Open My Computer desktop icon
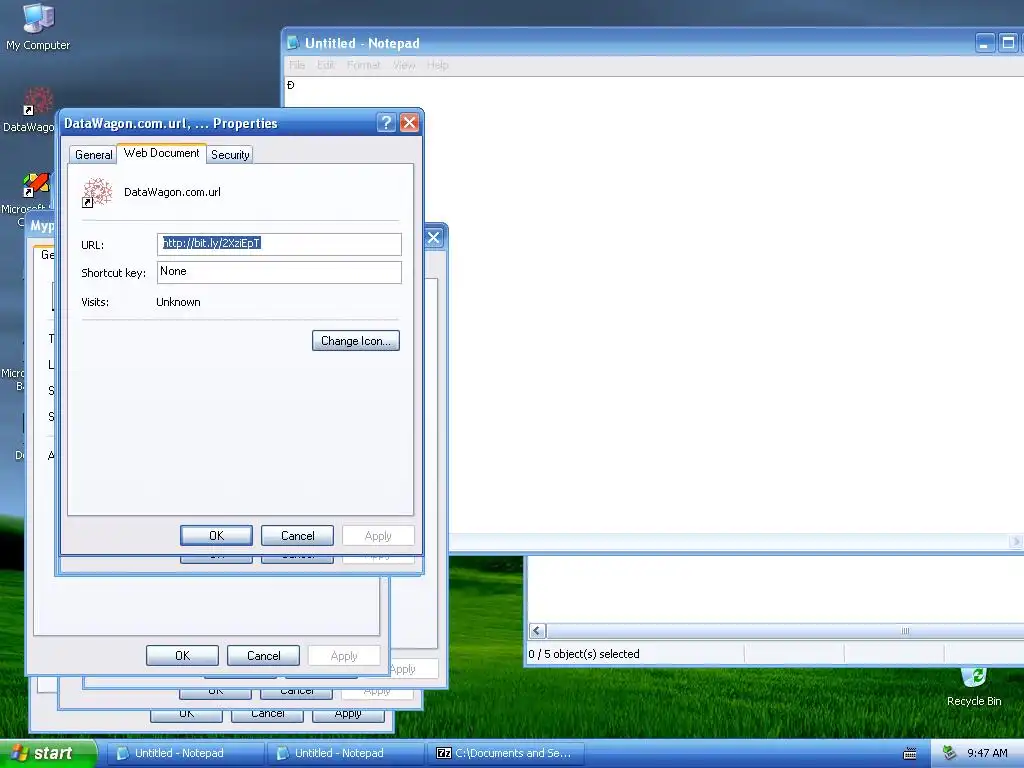This screenshot has width=1024, height=768. pos(38,26)
